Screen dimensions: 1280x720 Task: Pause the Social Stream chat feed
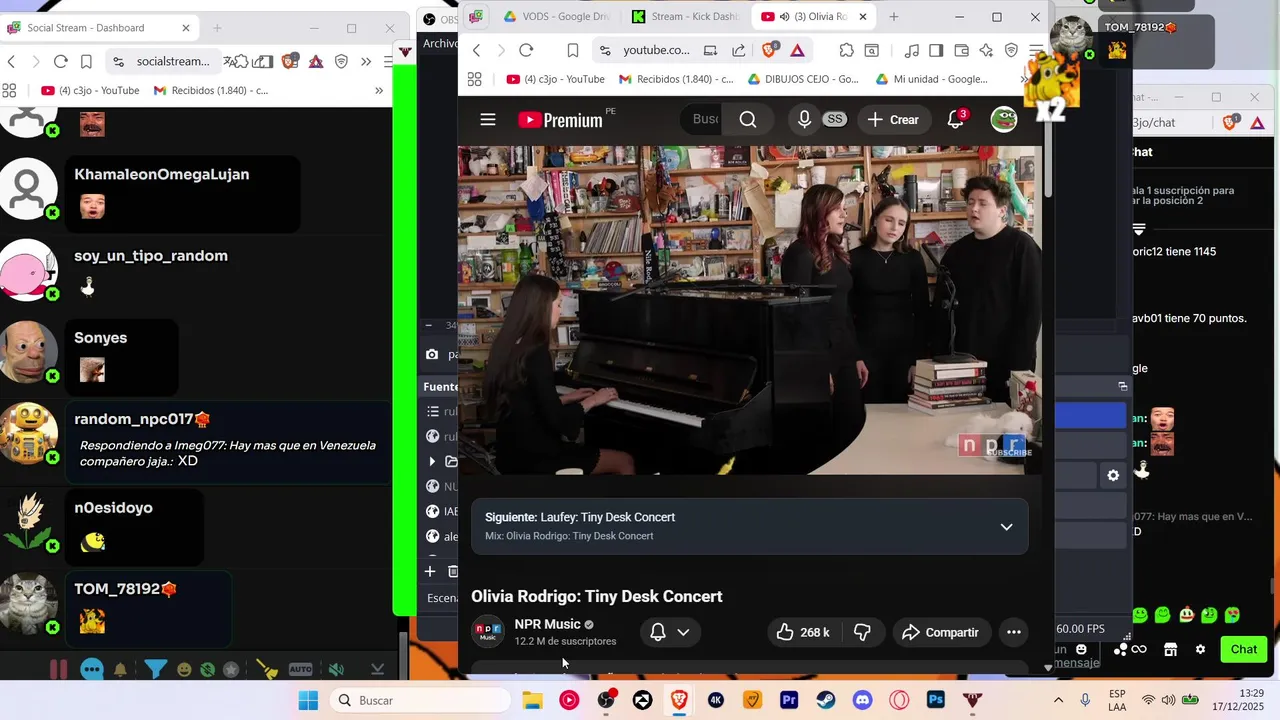tap(58, 669)
